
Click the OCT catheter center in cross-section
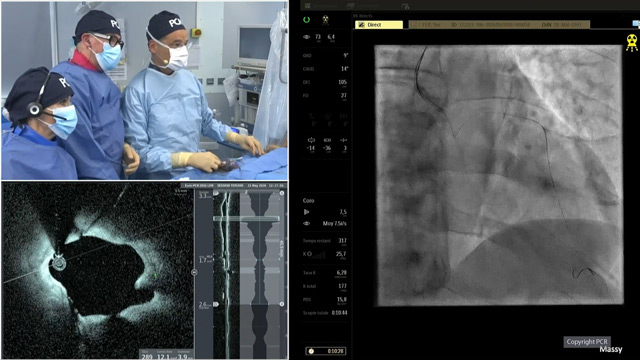tap(59, 262)
